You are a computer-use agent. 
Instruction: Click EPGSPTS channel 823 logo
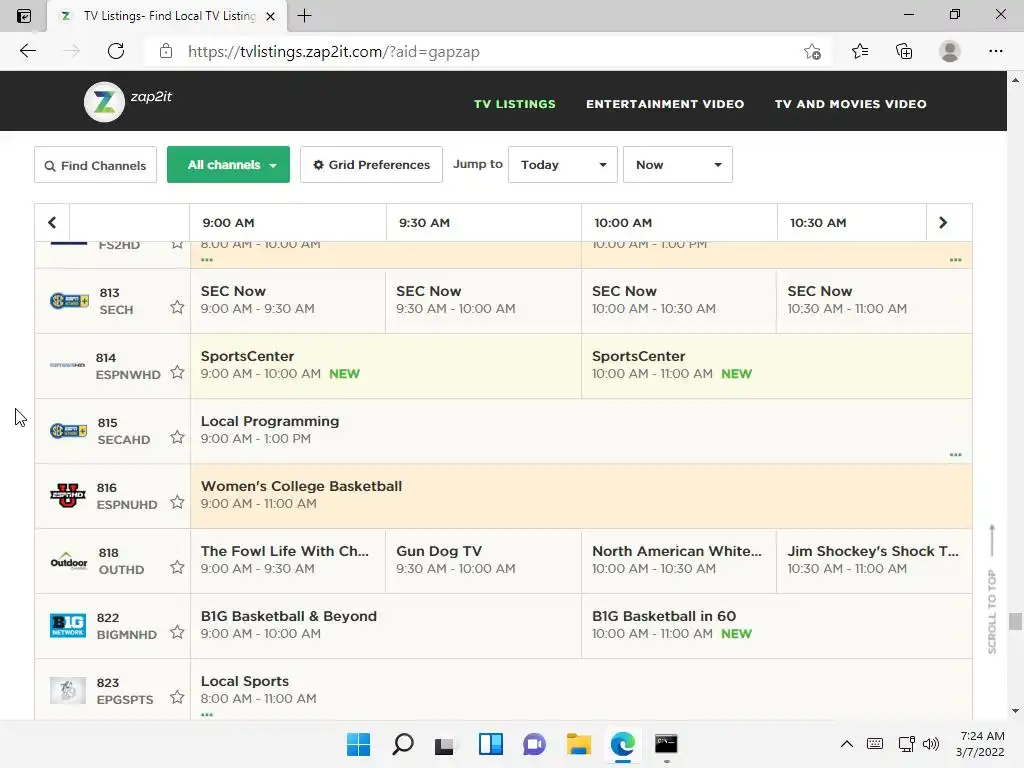pyautogui.click(x=68, y=690)
